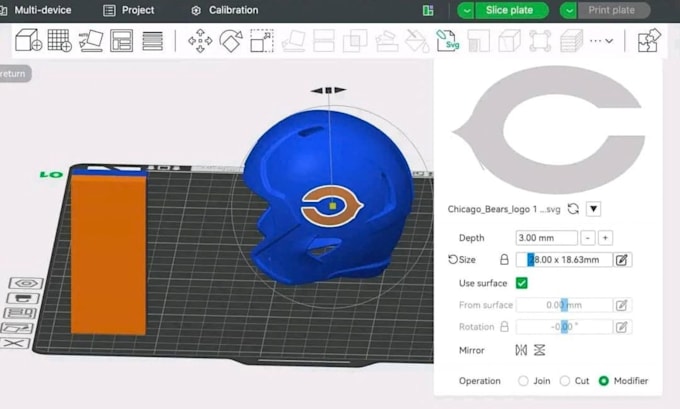Decrease Depth with the minus button
Image resolution: width=680 pixels, height=409 pixels.
coord(588,238)
